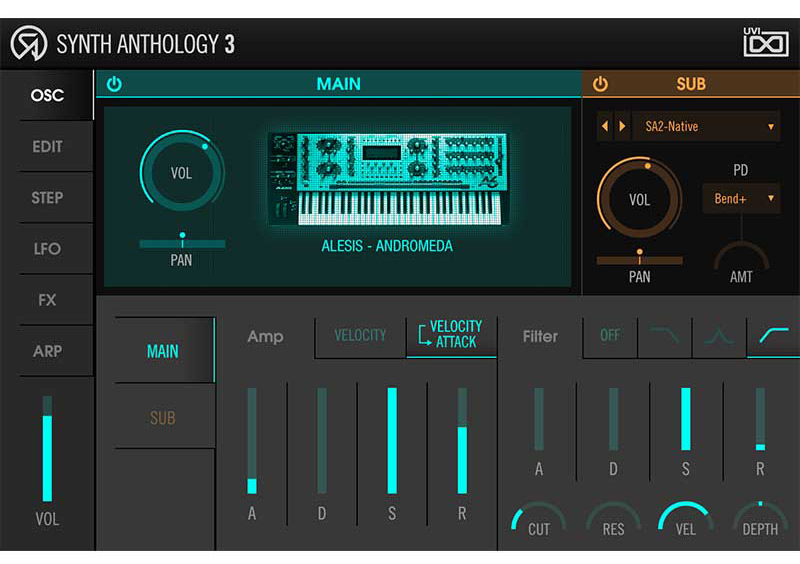Image resolution: width=800 pixels, height=564 pixels.
Task: Open the FX page tab
Action: click(x=47, y=300)
